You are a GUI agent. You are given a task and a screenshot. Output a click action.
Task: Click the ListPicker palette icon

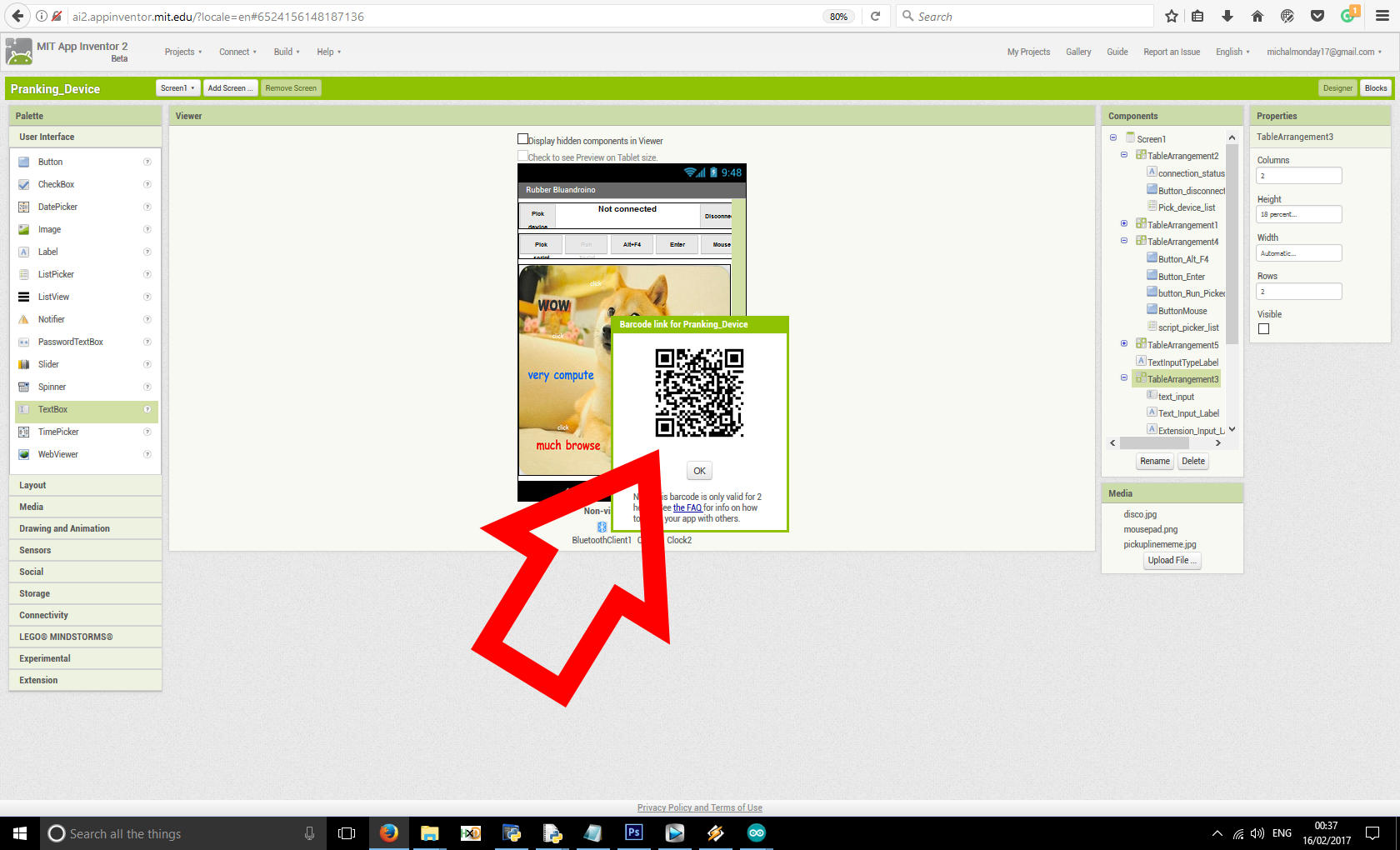click(24, 274)
